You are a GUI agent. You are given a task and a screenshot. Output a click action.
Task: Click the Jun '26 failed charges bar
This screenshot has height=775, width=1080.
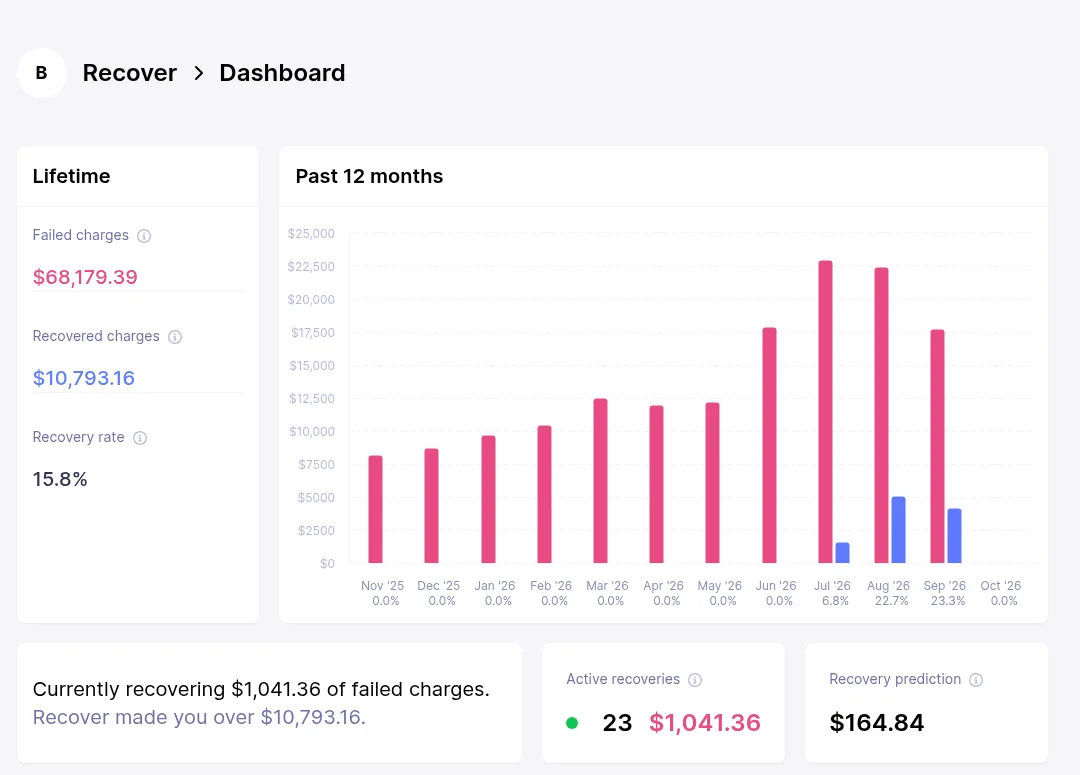[769, 445]
